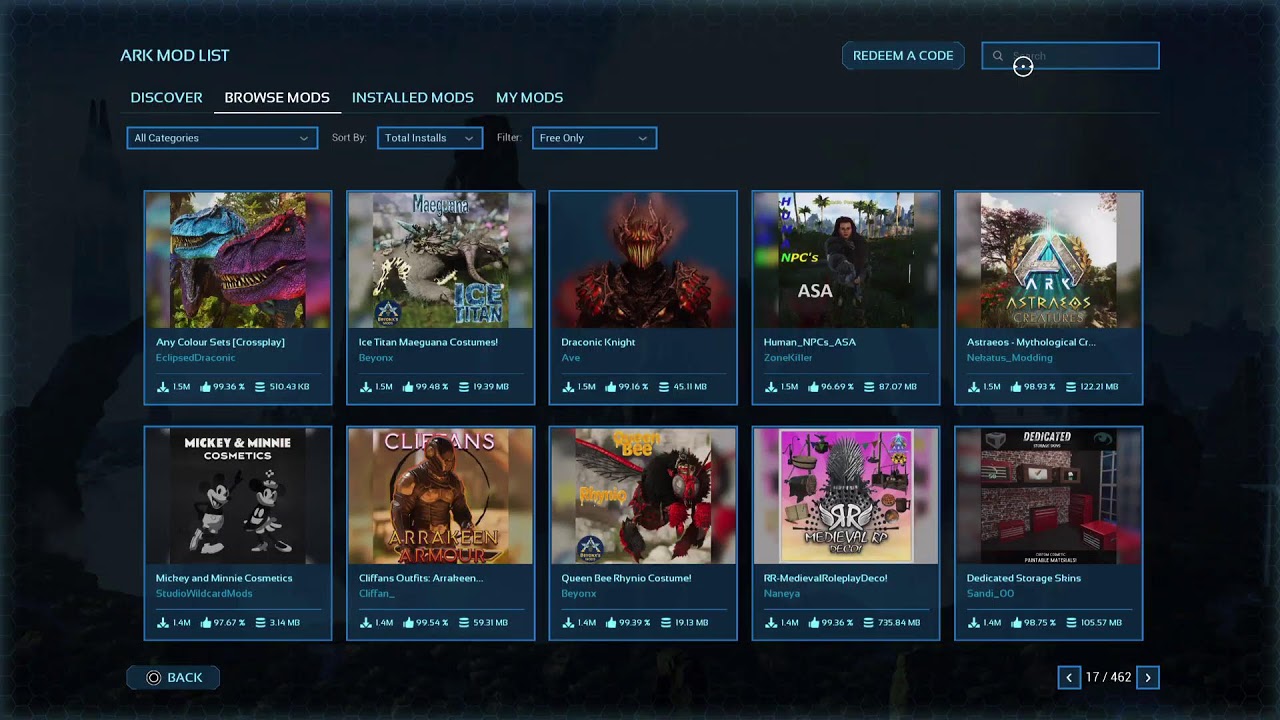Viewport: 1280px width, 720px height.
Task: Click author name Beyonx under Ice Titan
Action: point(376,358)
